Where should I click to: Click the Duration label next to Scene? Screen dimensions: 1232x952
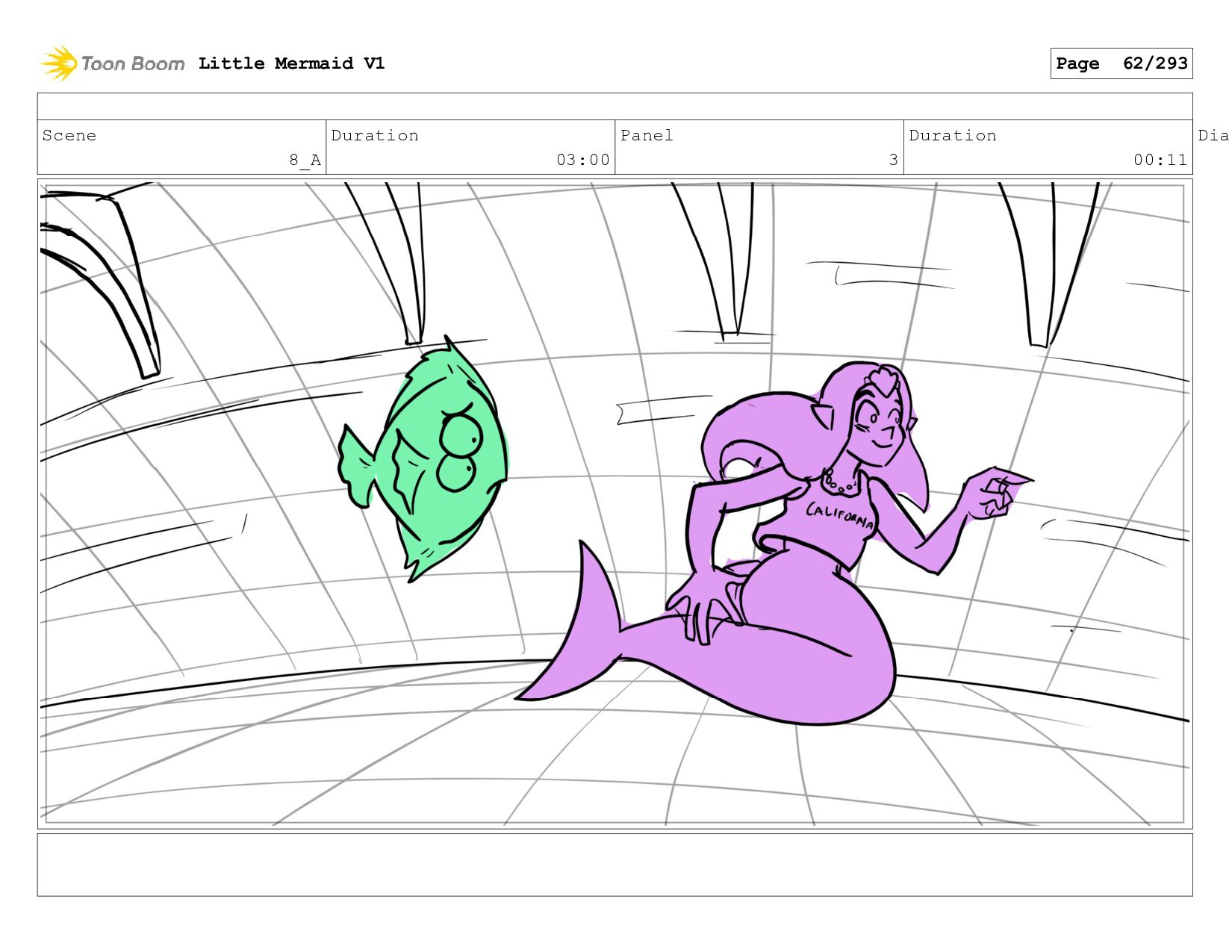pyautogui.click(x=375, y=135)
